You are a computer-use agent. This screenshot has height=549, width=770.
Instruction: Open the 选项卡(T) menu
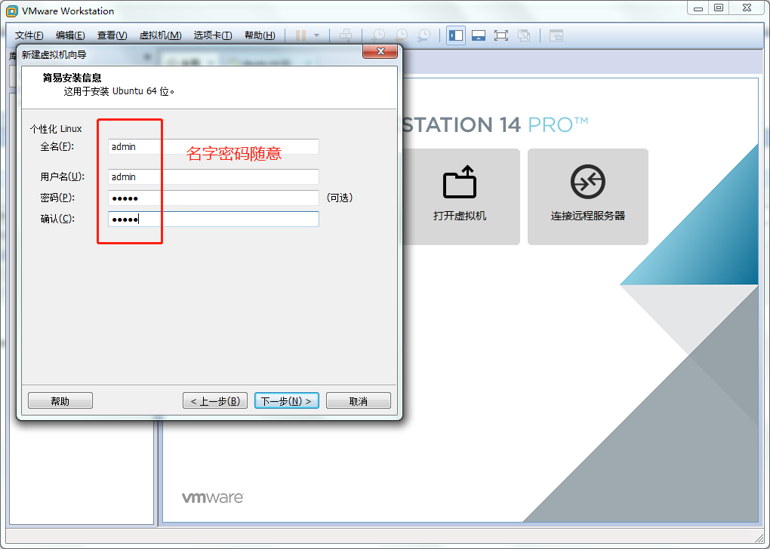pos(213,35)
